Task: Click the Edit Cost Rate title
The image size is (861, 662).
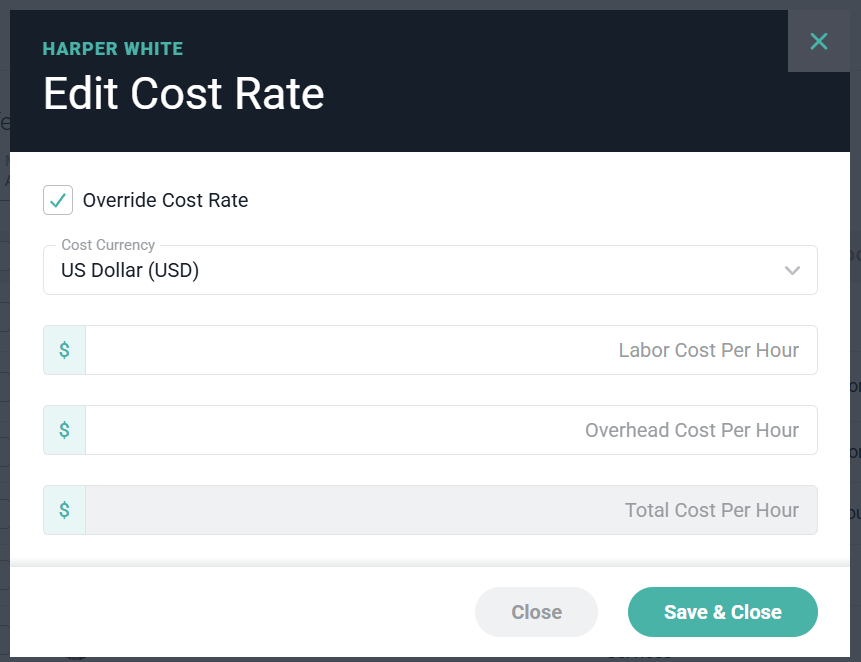Action: click(183, 93)
